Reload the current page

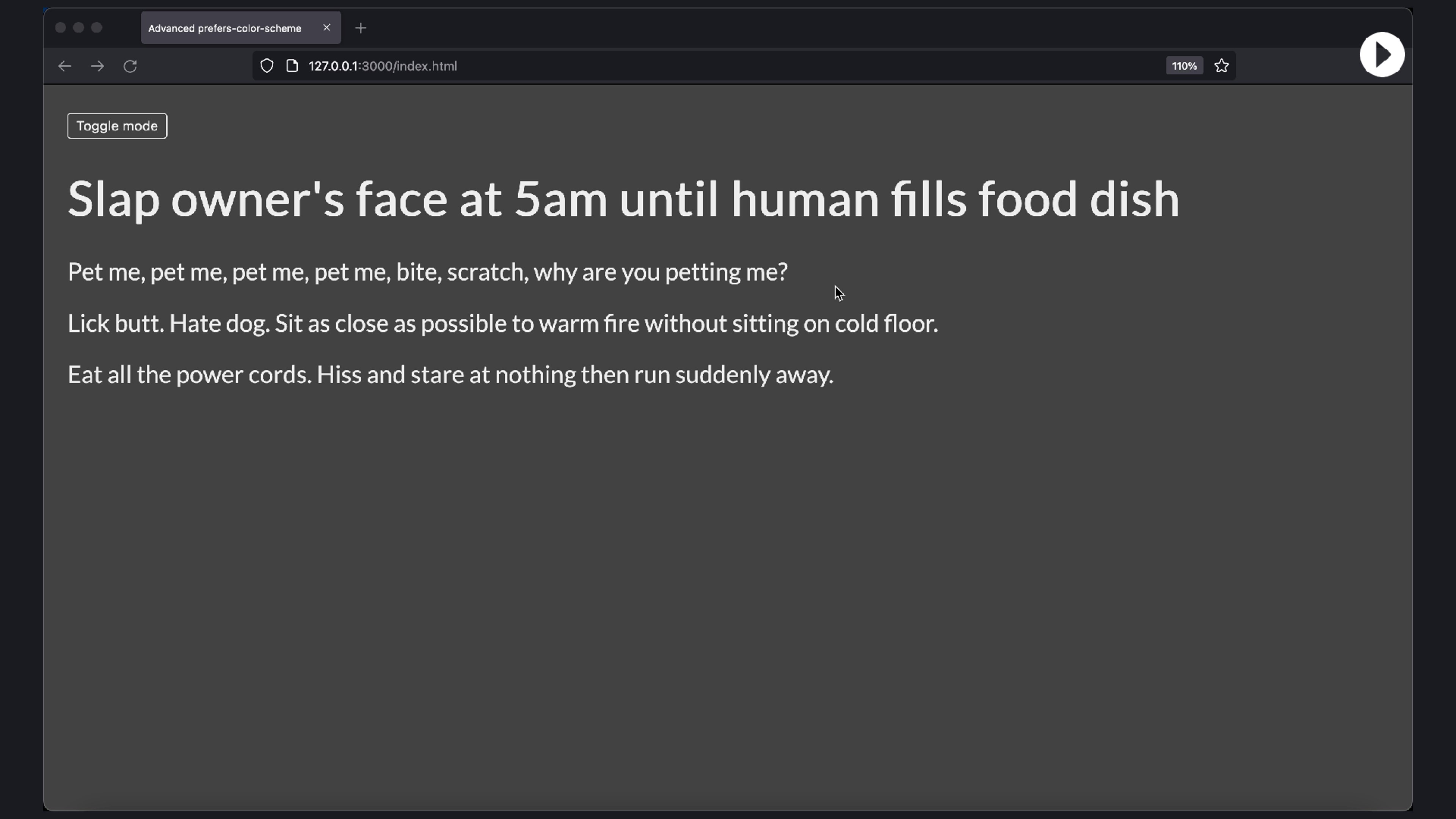pos(130,66)
